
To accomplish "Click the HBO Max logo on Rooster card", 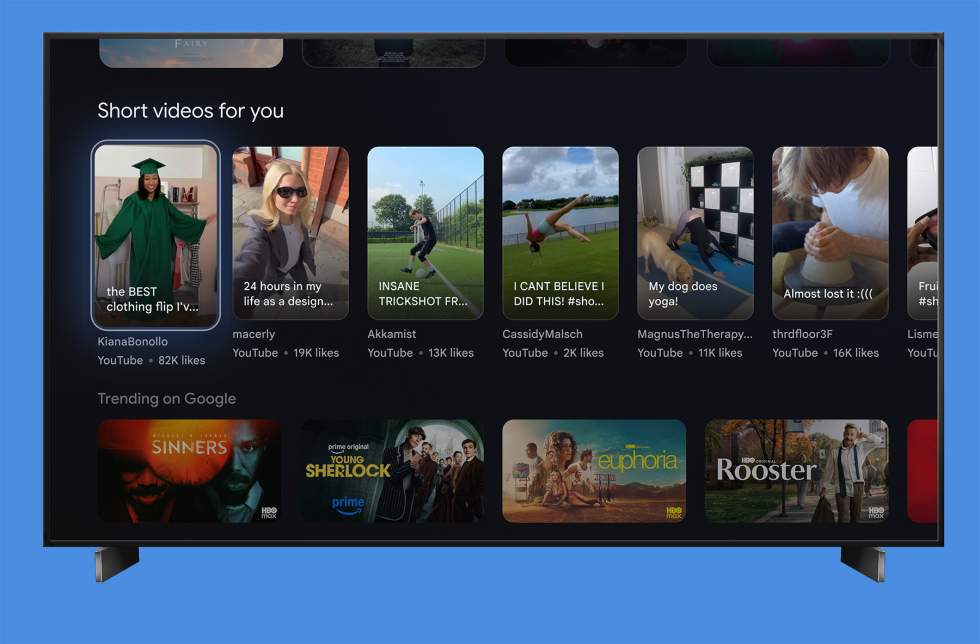I will tap(876, 513).
